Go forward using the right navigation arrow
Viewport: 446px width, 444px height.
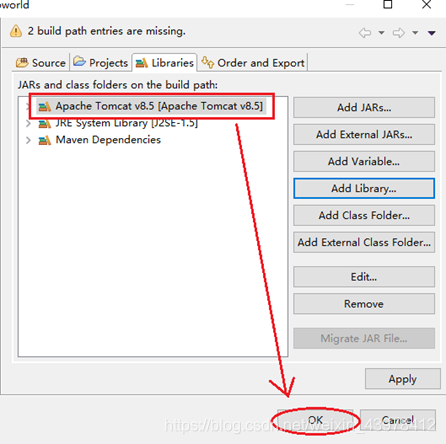(x=399, y=33)
